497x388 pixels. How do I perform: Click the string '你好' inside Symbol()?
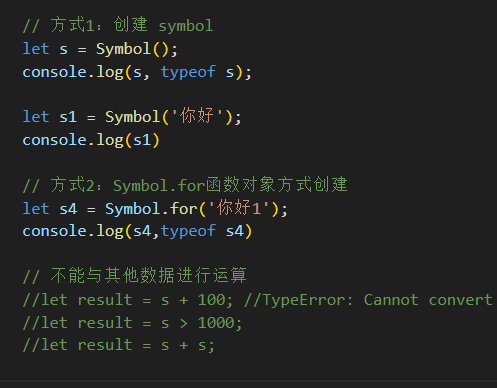(x=197, y=116)
